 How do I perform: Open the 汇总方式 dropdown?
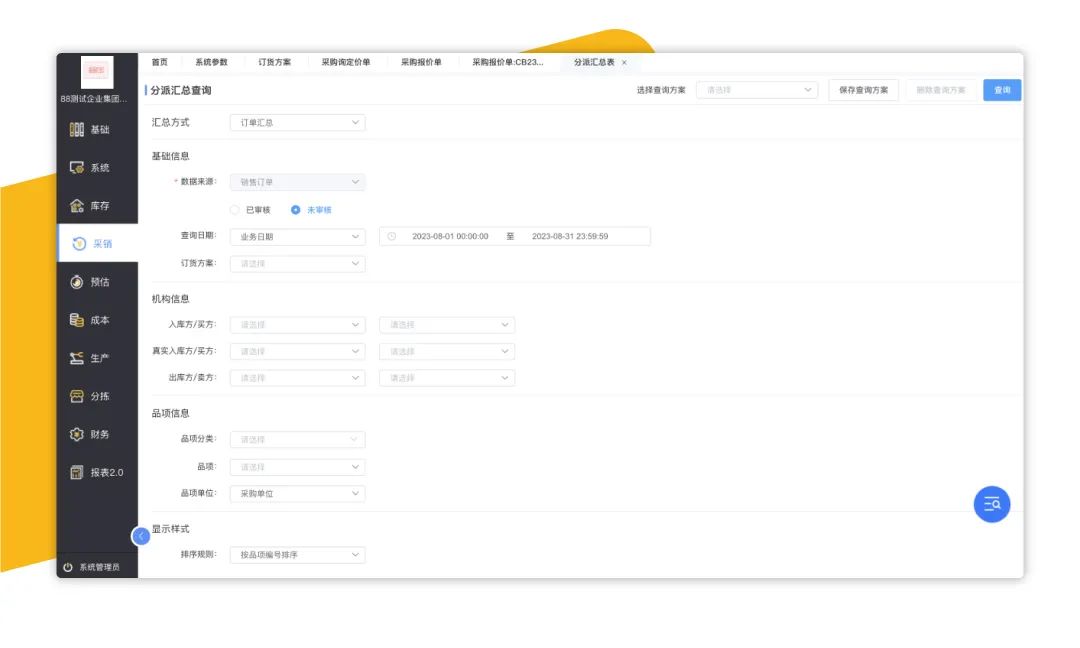click(x=298, y=123)
